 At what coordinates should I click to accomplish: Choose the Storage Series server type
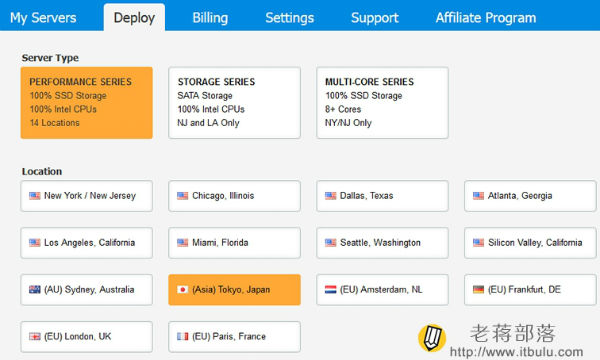click(x=235, y=103)
